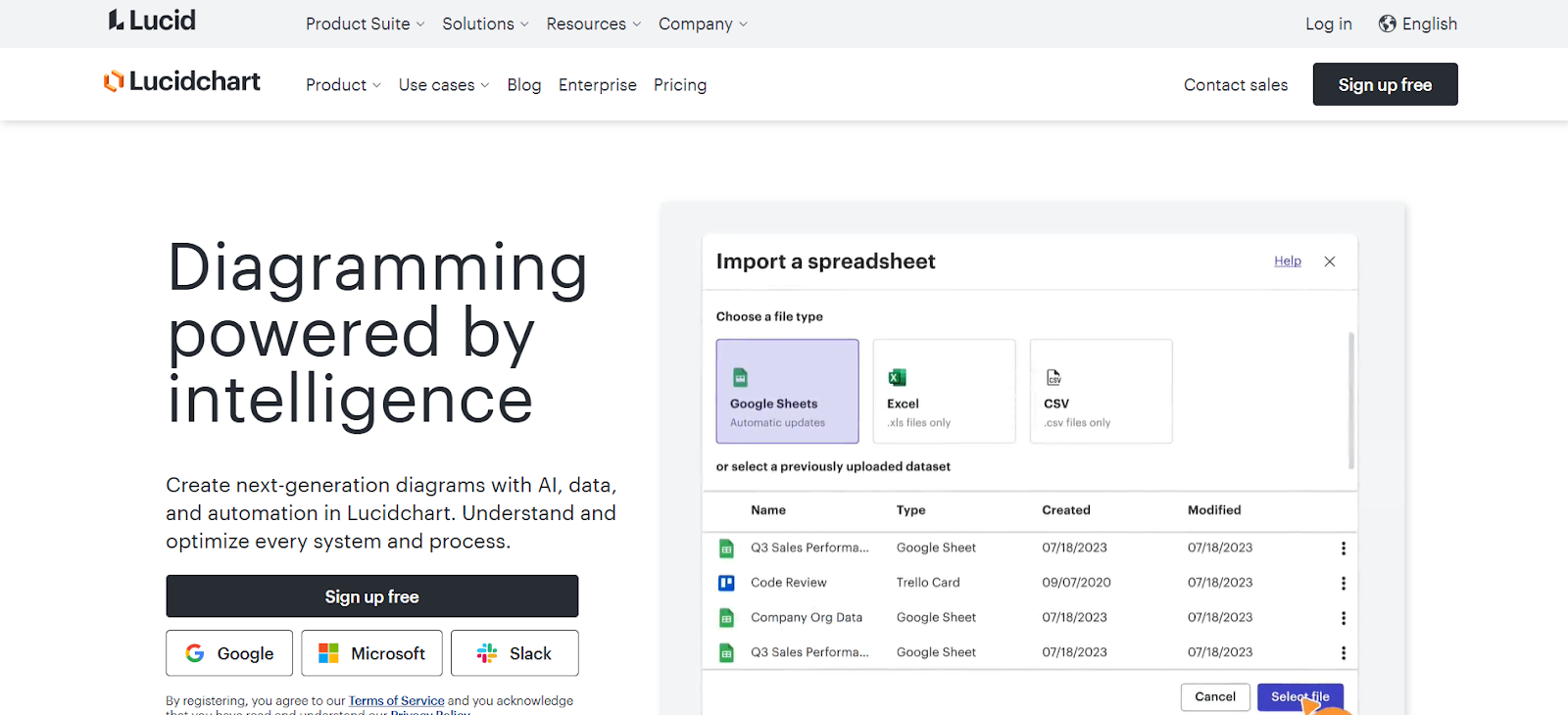The width and height of the screenshot is (1568, 715).
Task: Click Help link in import dialog
Action: coord(1288,262)
